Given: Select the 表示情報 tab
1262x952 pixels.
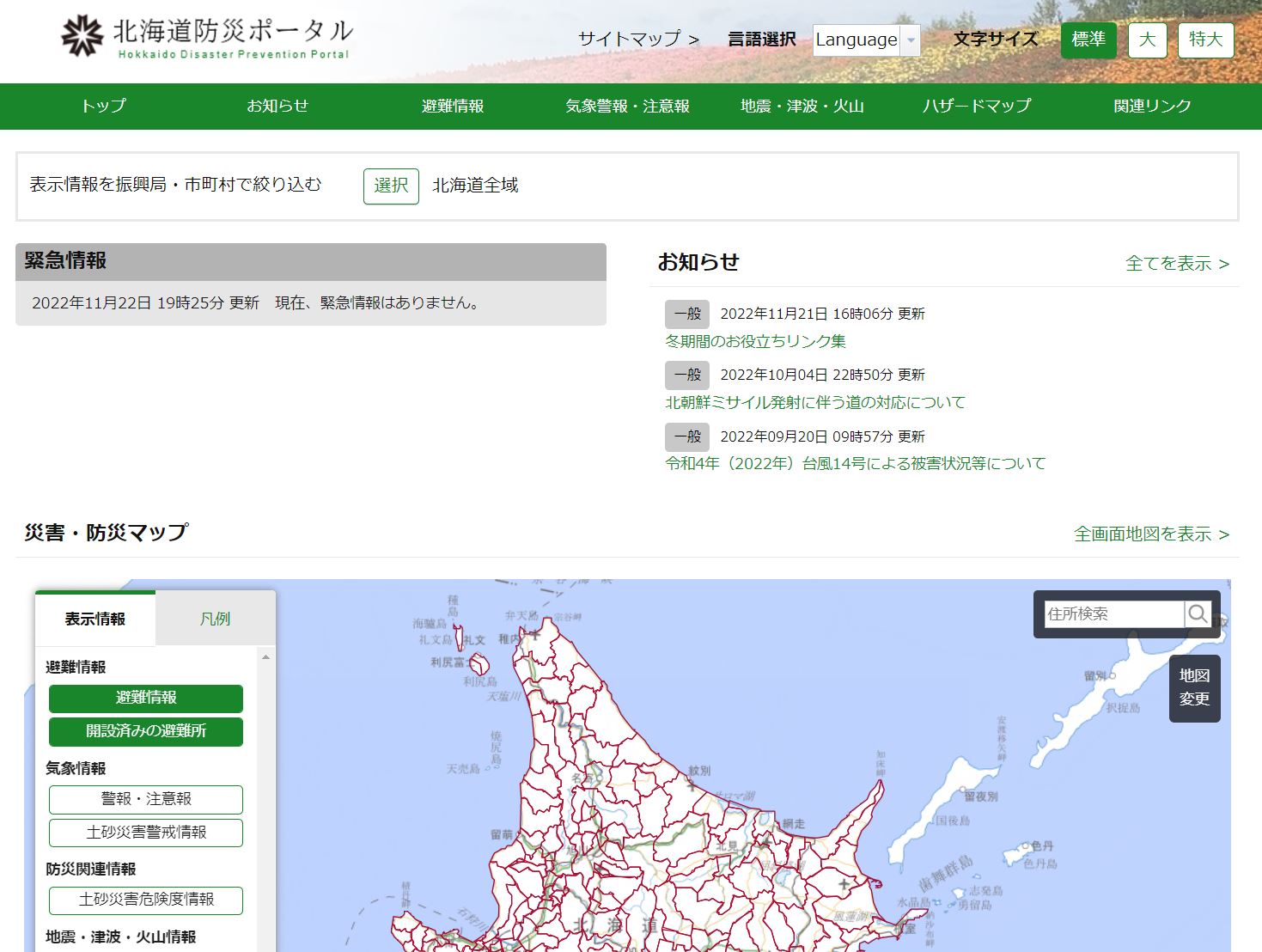Looking at the screenshot, I should point(95,619).
